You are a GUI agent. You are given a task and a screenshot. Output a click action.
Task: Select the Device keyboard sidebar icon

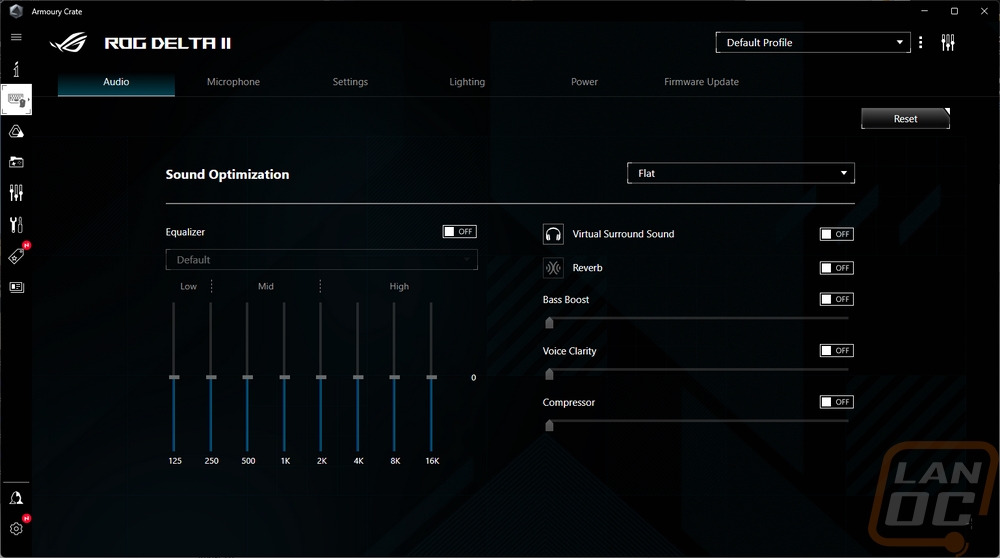[x=16, y=99]
